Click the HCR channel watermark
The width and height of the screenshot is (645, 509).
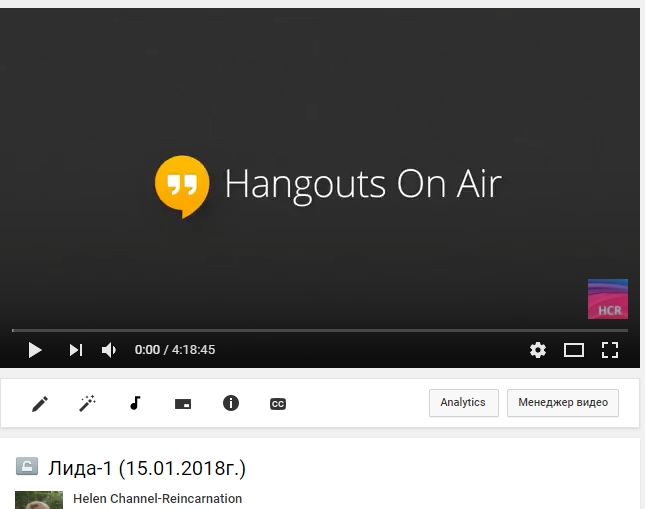coord(608,299)
